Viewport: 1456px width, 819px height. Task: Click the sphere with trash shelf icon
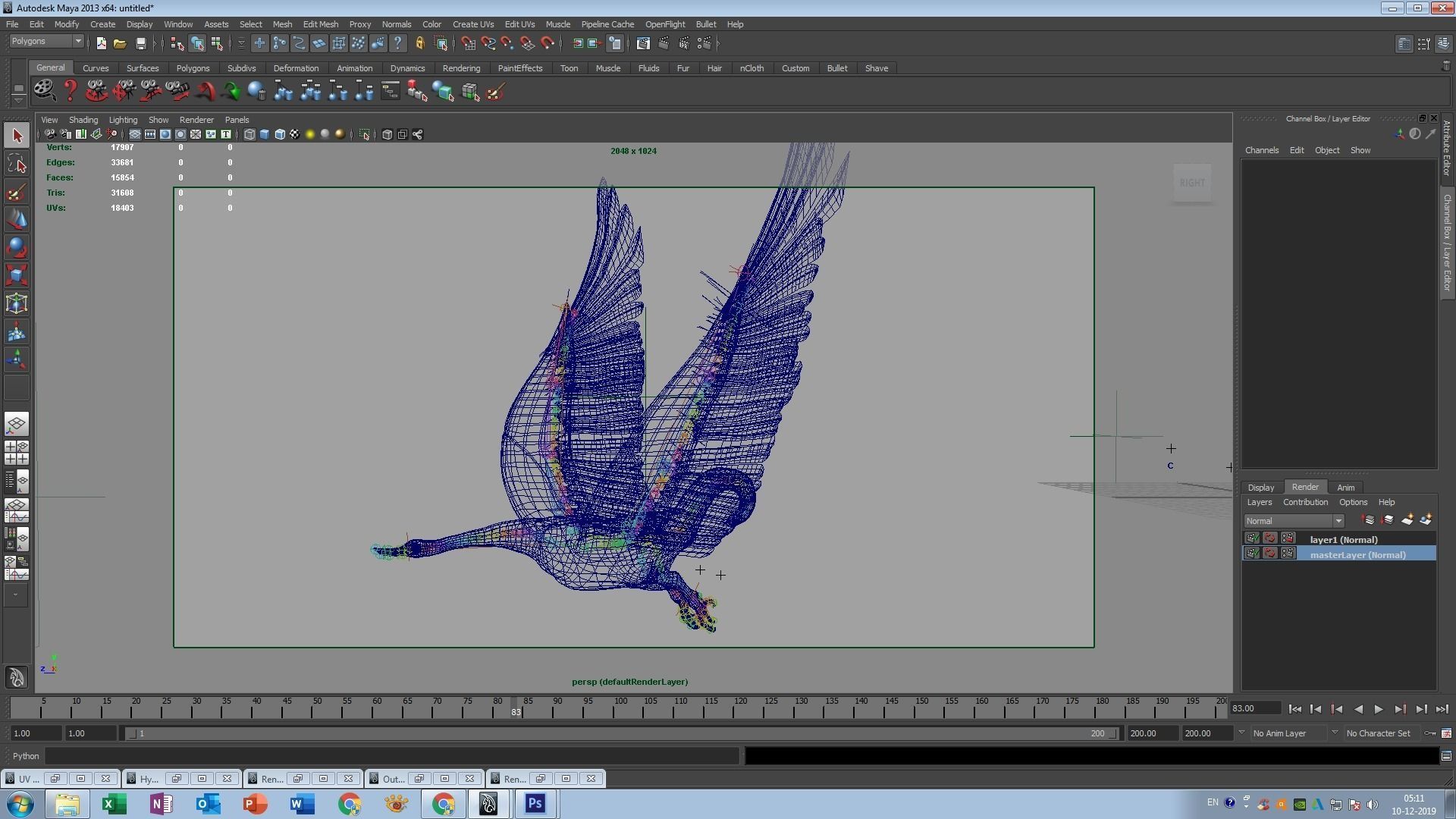point(257,92)
